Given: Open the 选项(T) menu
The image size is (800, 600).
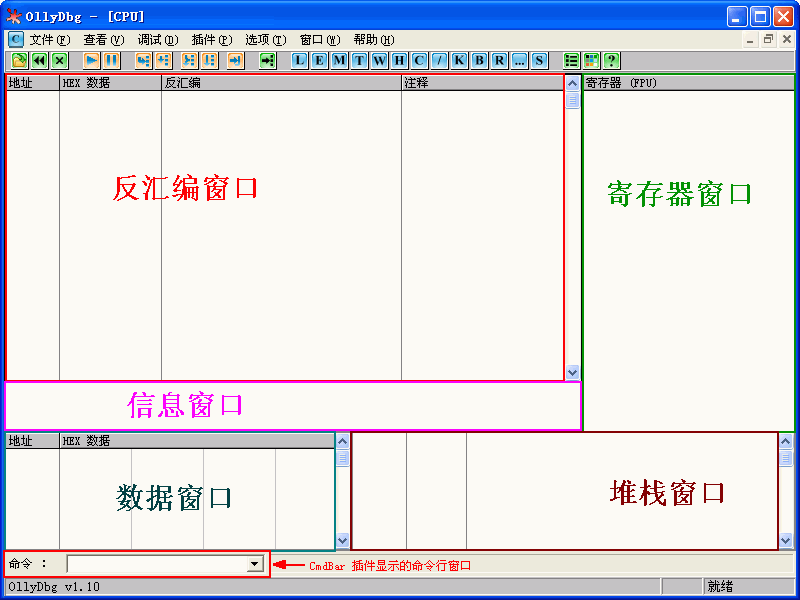Looking at the screenshot, I should 266,40.
